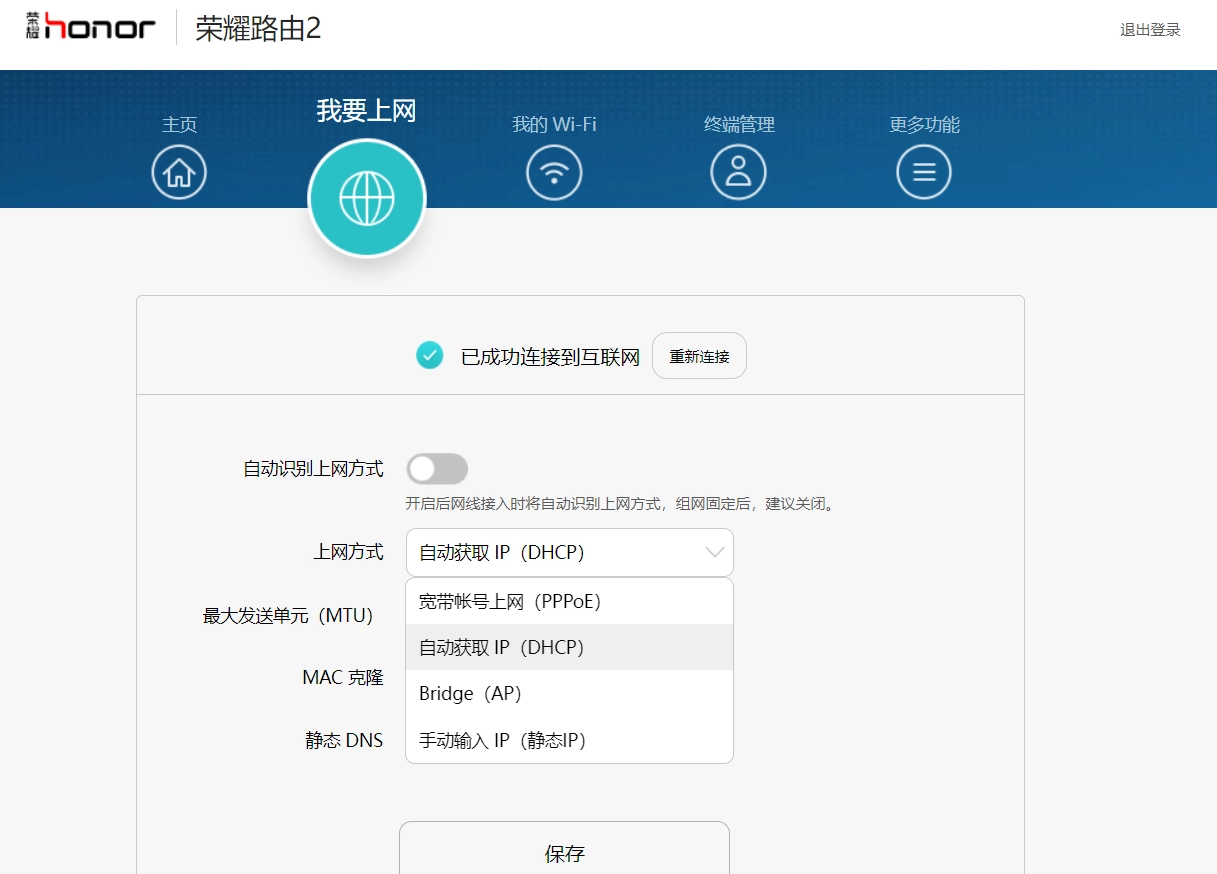Screen dimensions: 1217x874
Task: Select Bridge（AP）connection mode
Action: [470, 693]
